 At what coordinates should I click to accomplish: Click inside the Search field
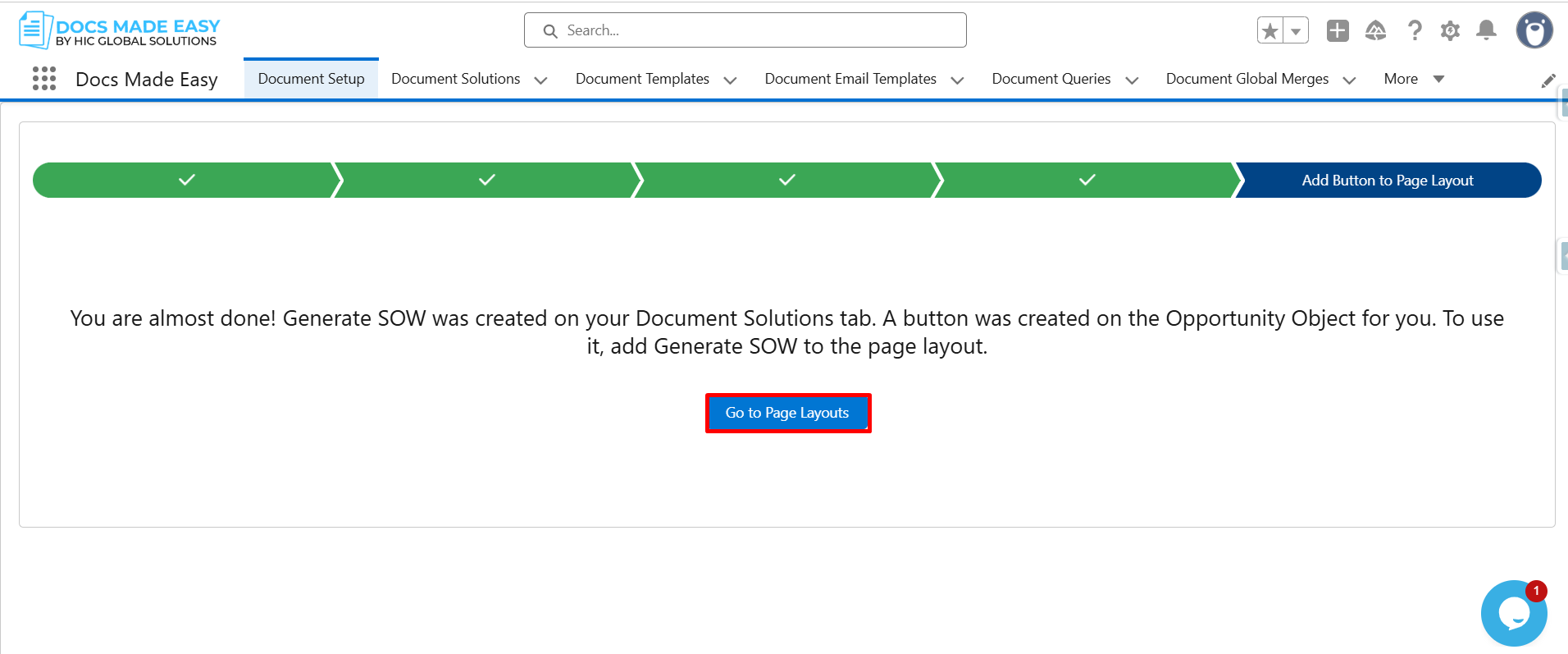[745, 30]
